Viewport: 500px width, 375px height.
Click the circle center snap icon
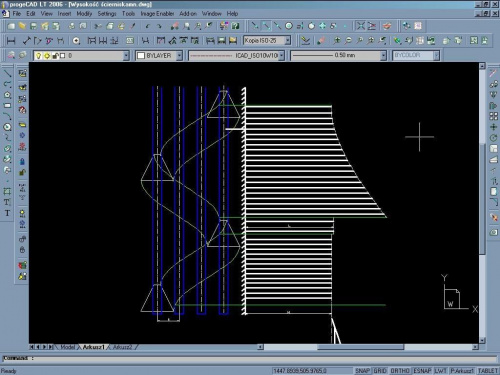pyautogui.click(x=289, y=26)
